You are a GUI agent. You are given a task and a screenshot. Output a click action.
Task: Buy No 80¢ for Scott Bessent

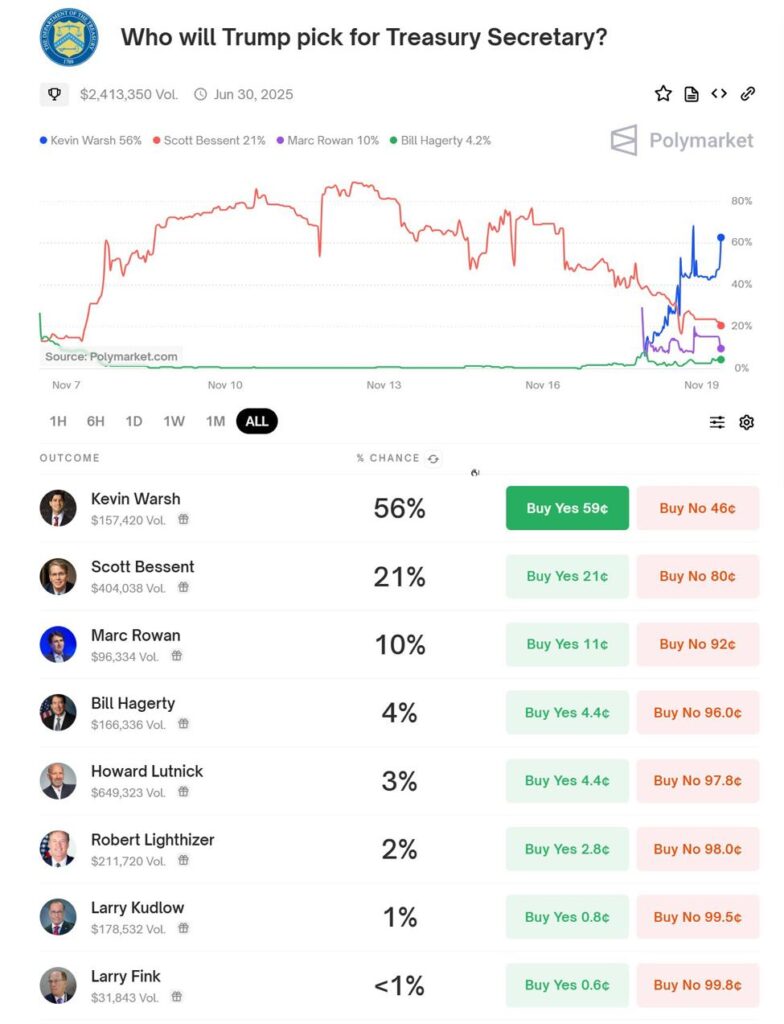coord(698,576)
